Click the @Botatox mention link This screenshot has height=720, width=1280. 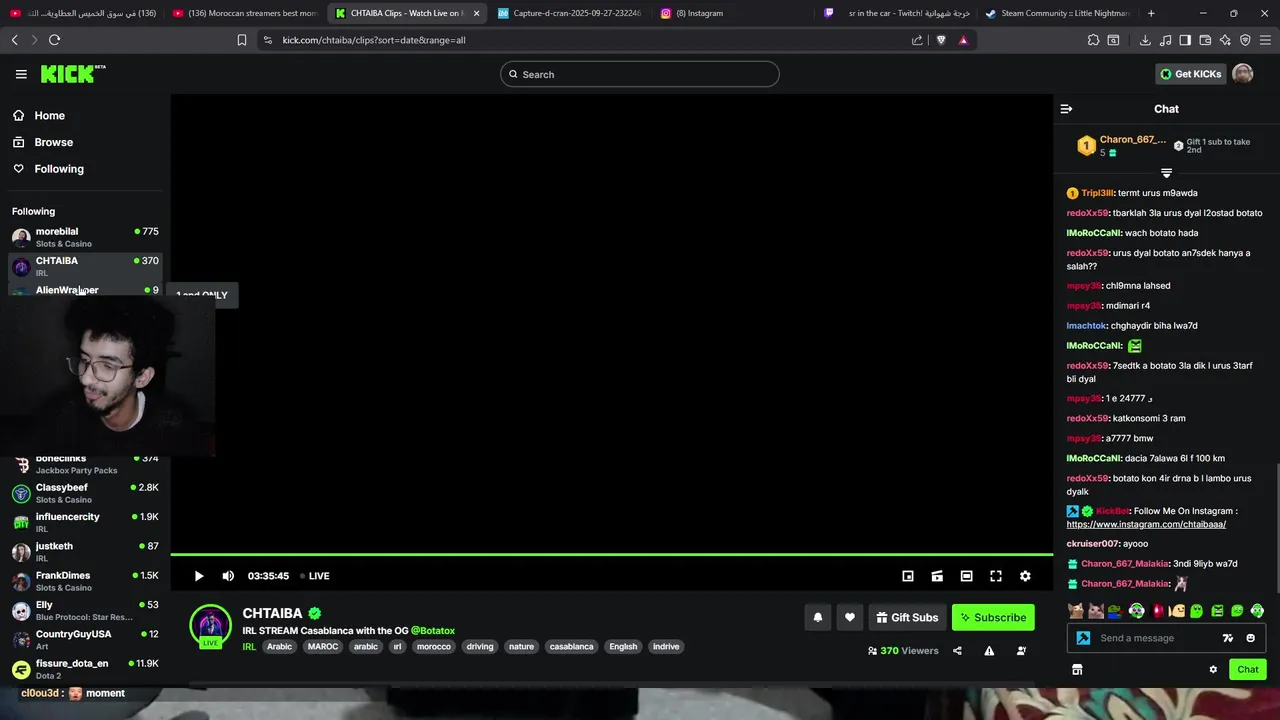point(433,631)
